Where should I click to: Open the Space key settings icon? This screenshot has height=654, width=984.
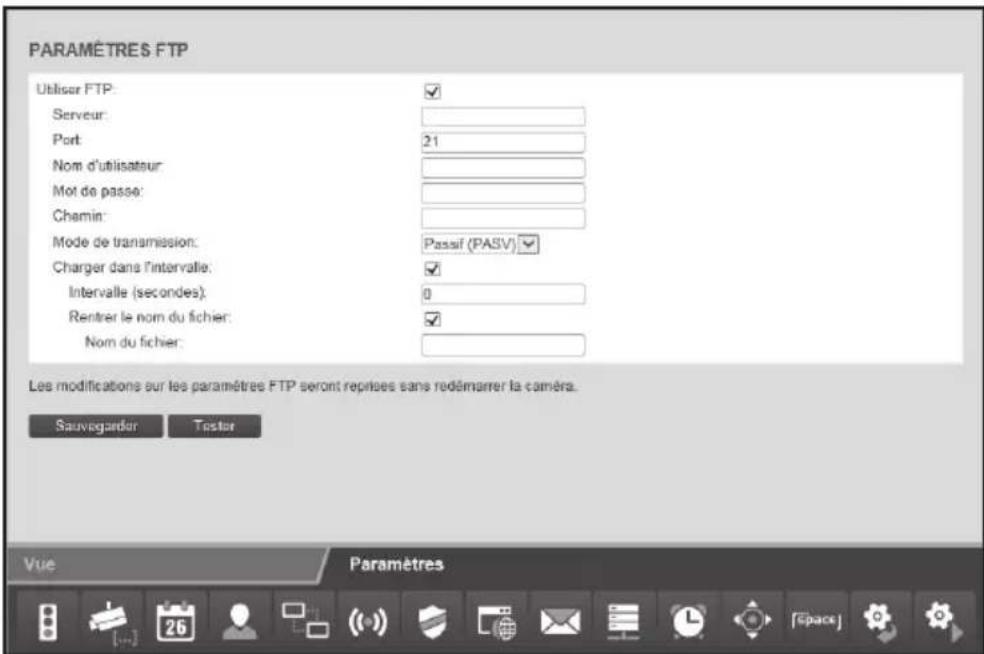(816, 621)
